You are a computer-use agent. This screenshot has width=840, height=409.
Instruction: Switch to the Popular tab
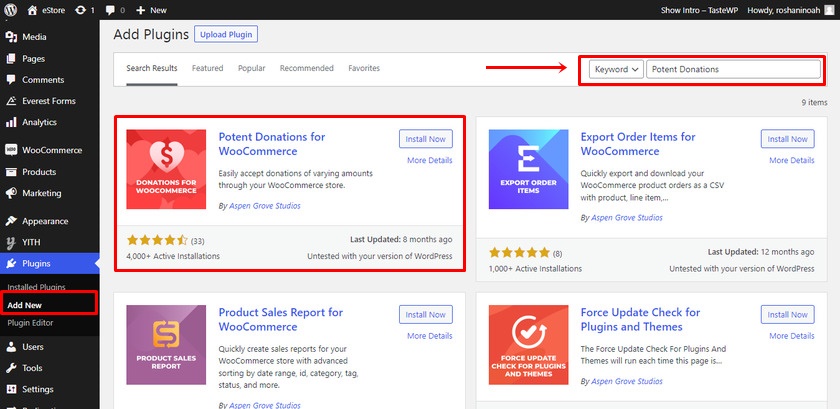(252, 68)
